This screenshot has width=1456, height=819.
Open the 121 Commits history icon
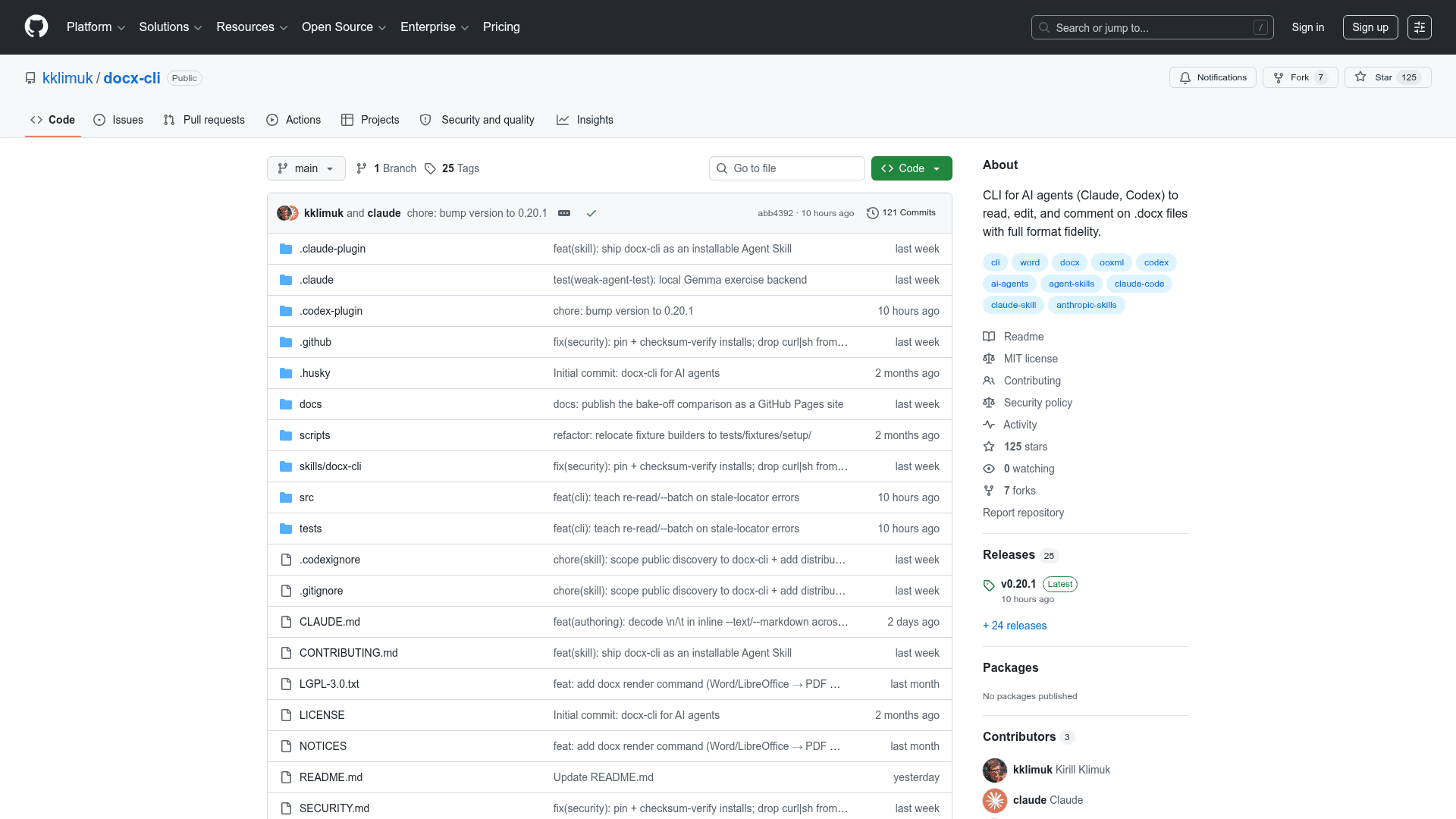click(873, 213)
